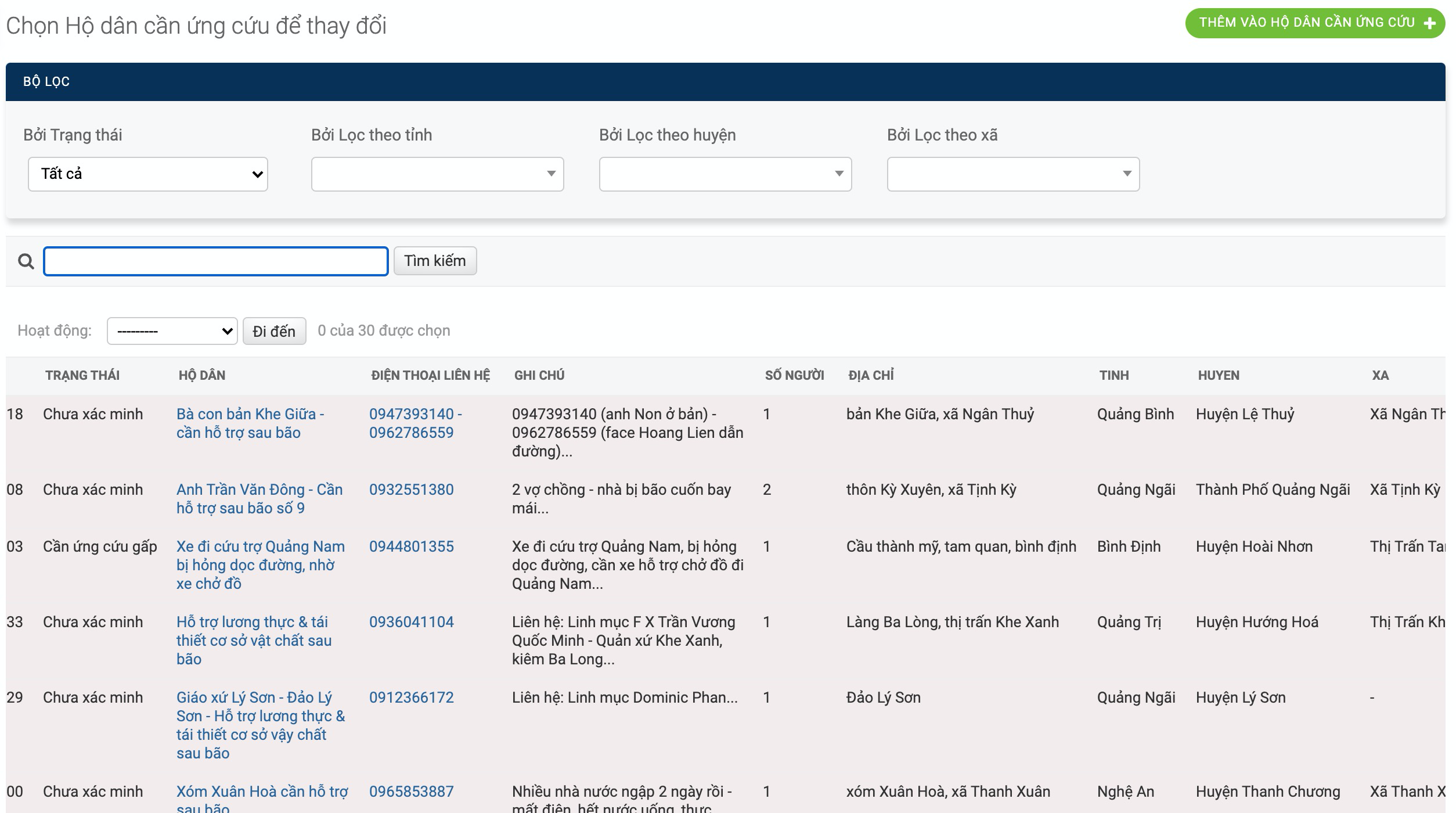Click 'Huyện Hoài Nhơn' district cell

pyautogui.click(x=1254, y=546)
